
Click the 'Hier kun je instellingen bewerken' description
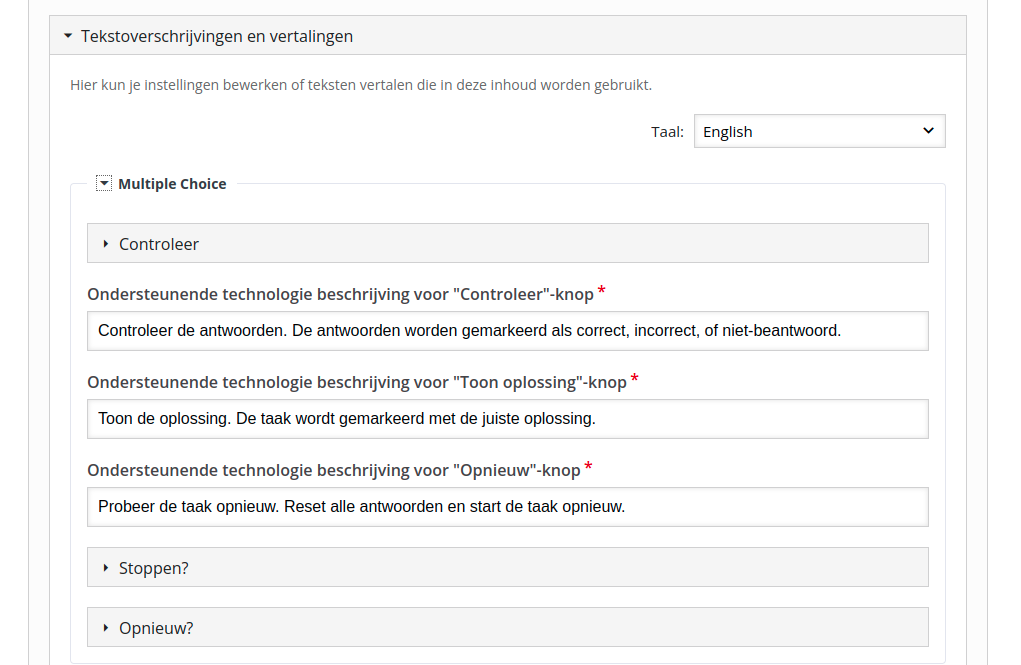(361, 85)
